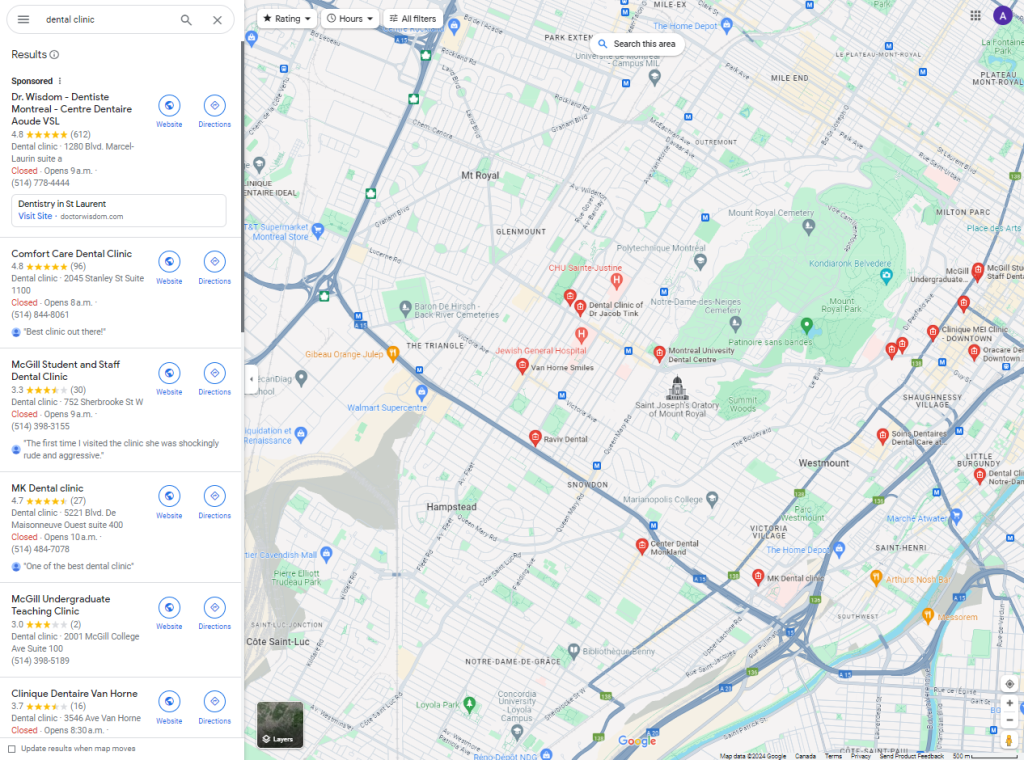Open the Hours filter dropdown
Image resolution: width=1024 pixels, height=760 pixels.
point(349,17)
